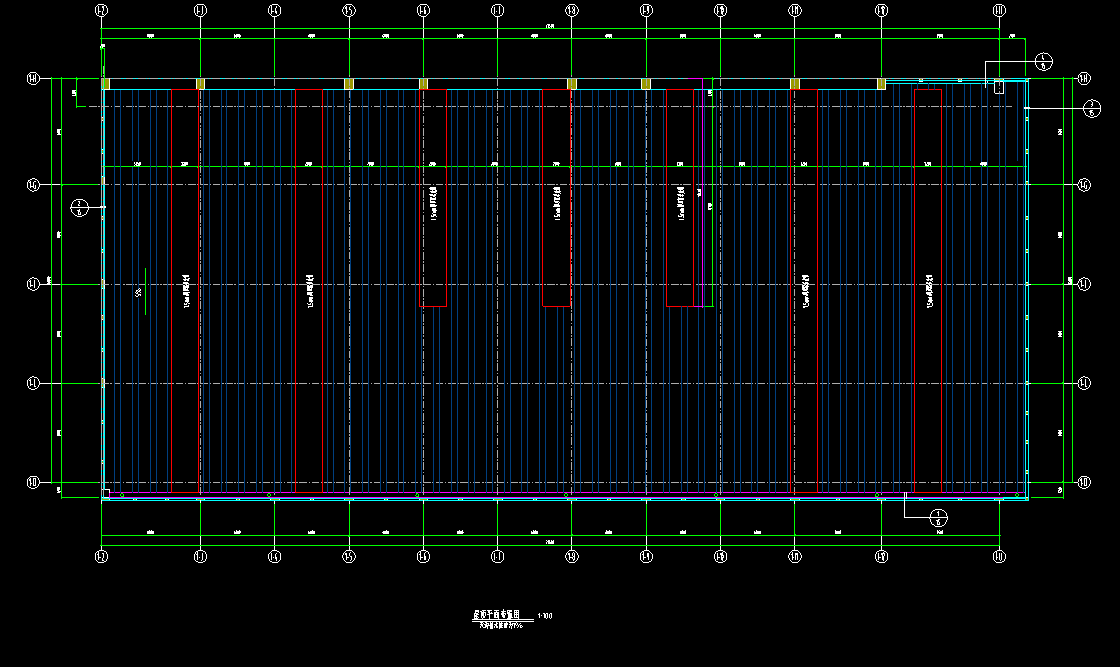Select the short red panel next to the magenta line

point(680,198)
